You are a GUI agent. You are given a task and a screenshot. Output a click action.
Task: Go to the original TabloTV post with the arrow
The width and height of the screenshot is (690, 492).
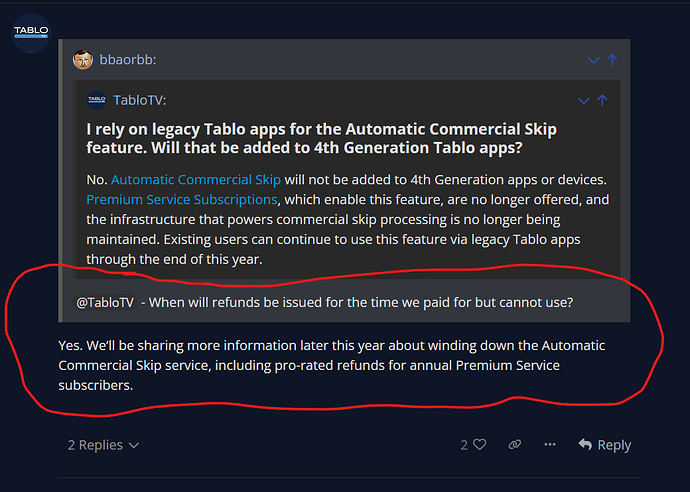click(602, 100)
